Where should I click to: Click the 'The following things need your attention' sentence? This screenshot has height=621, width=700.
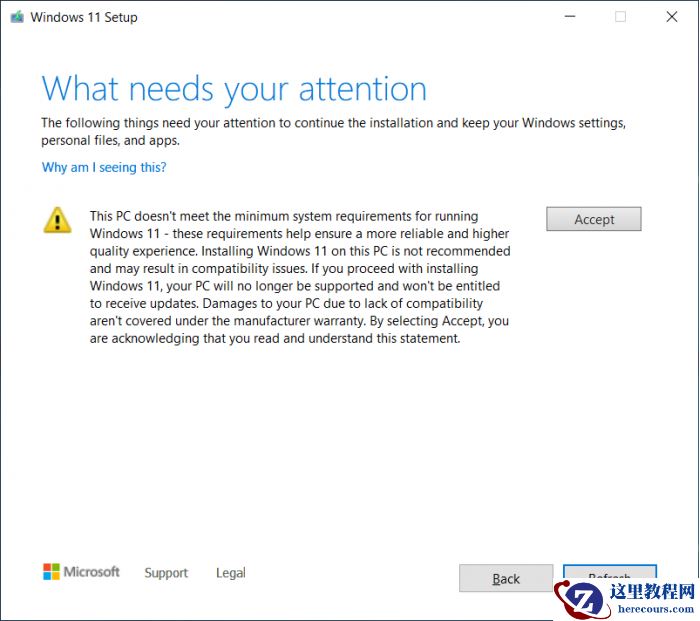[333, 131]
